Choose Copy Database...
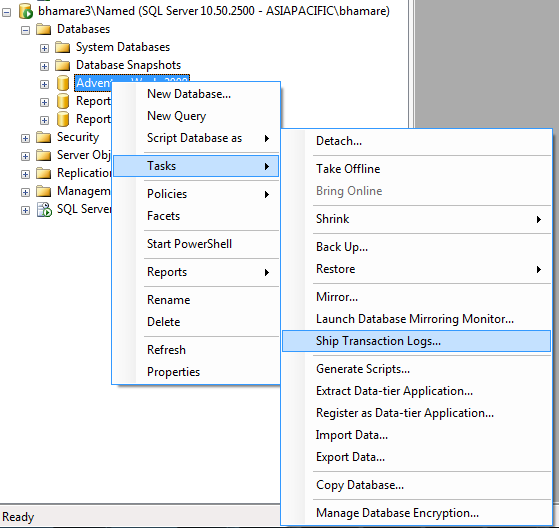The width and height of the screenshot is (559, 528). click(x=416, y=485)
